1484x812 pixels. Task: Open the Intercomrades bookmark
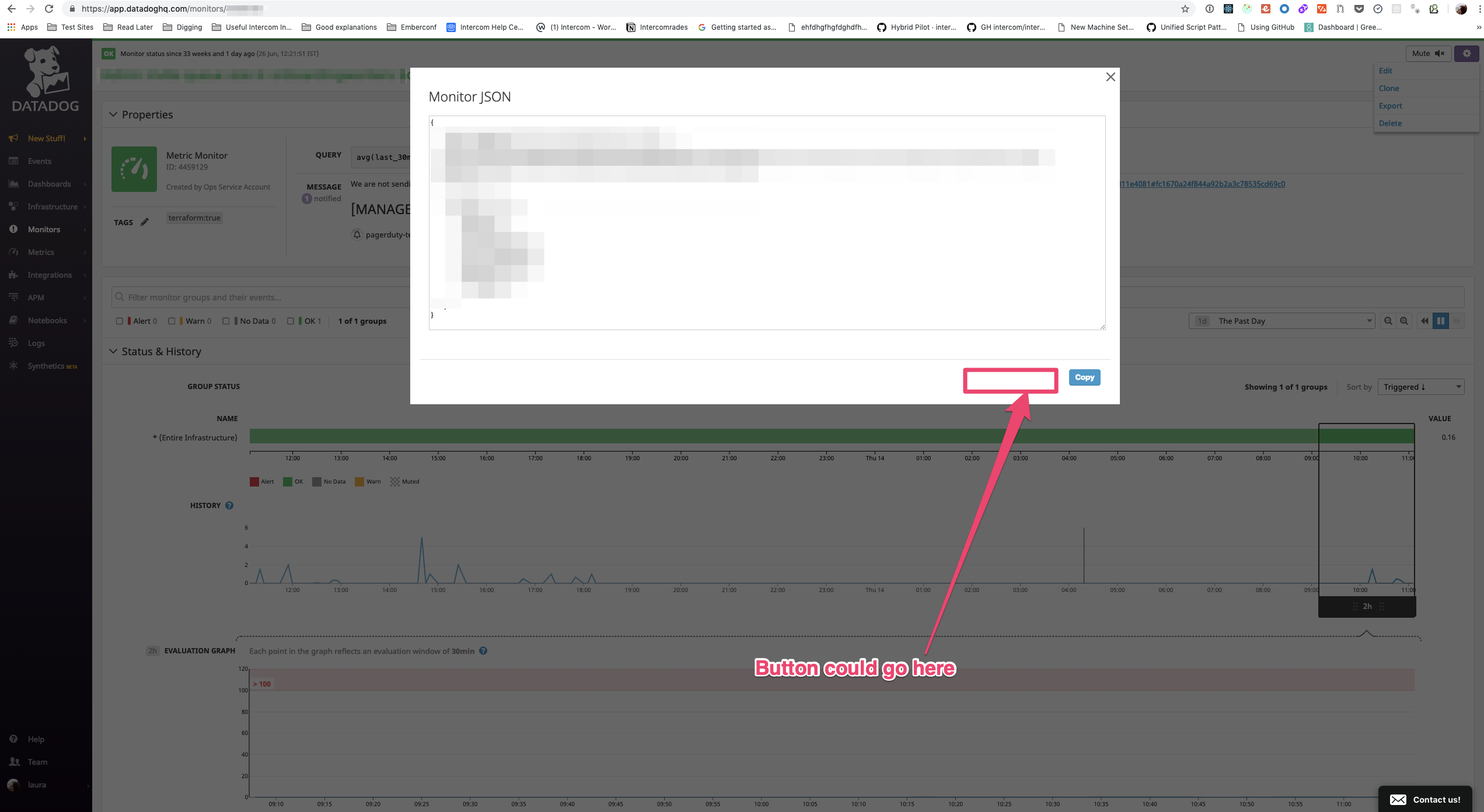657,27
